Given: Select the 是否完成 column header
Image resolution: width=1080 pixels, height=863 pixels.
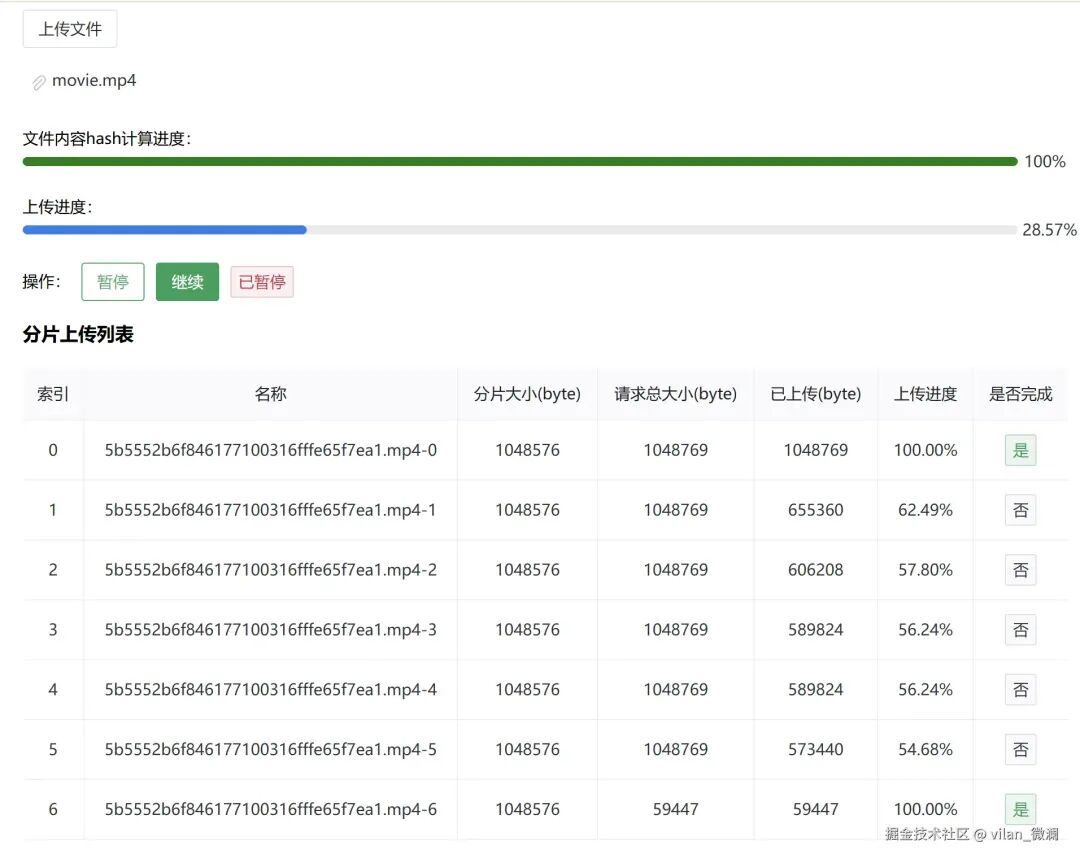Looking at the screenshot, I should coord(1020,394).
